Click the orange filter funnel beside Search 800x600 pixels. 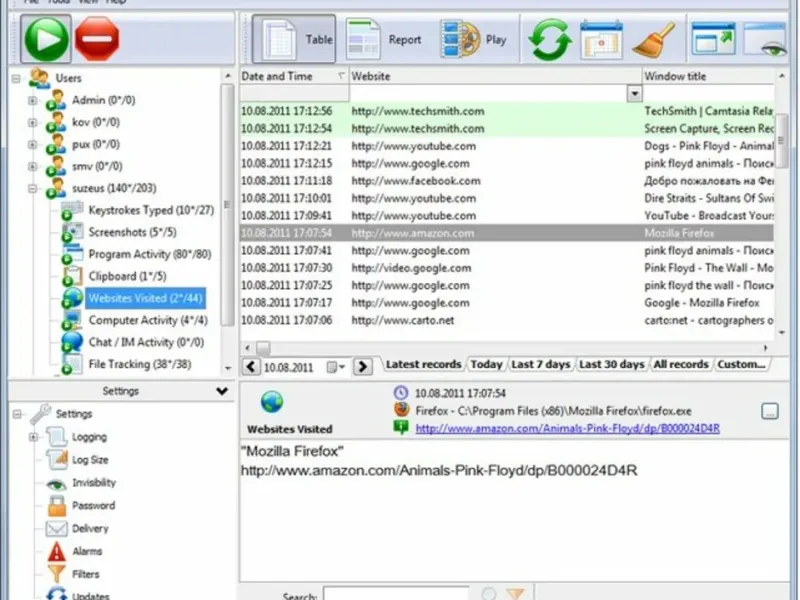516,594
